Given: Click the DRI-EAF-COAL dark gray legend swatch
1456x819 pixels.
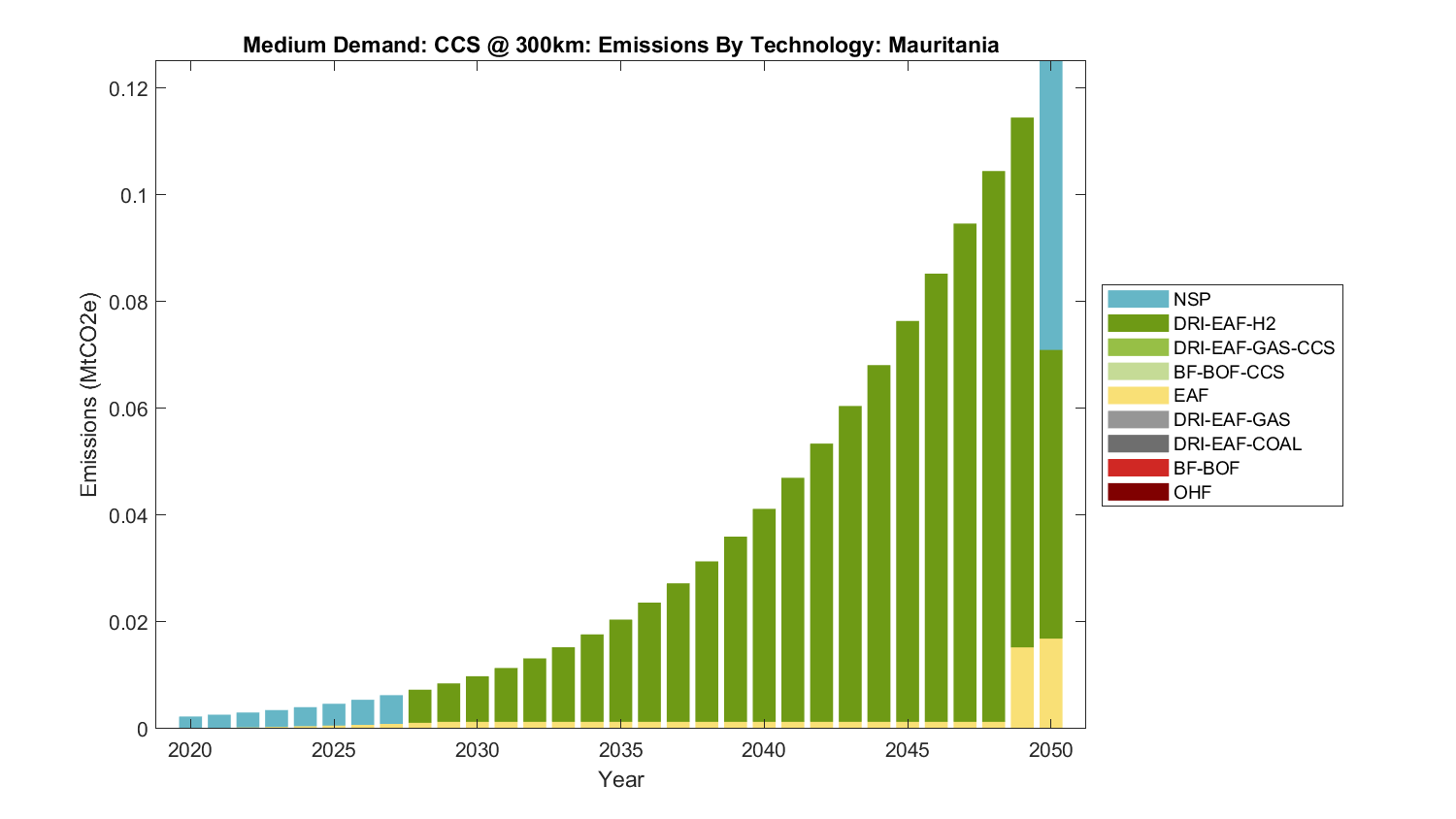Looking at the screenshot, I should click(1138, 444).
